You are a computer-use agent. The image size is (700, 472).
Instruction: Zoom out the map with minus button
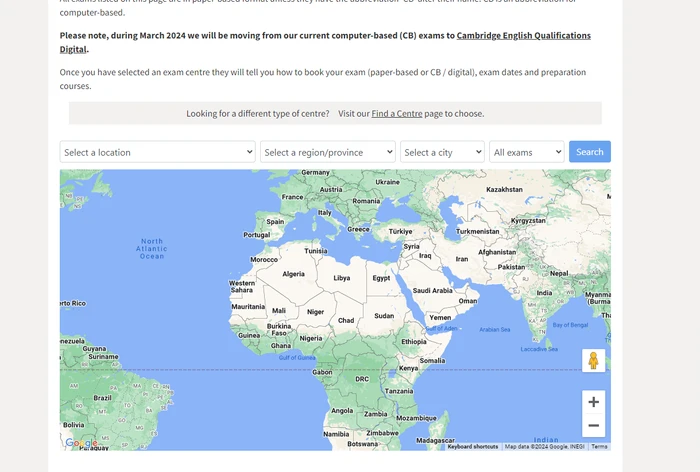coord(593,426)
